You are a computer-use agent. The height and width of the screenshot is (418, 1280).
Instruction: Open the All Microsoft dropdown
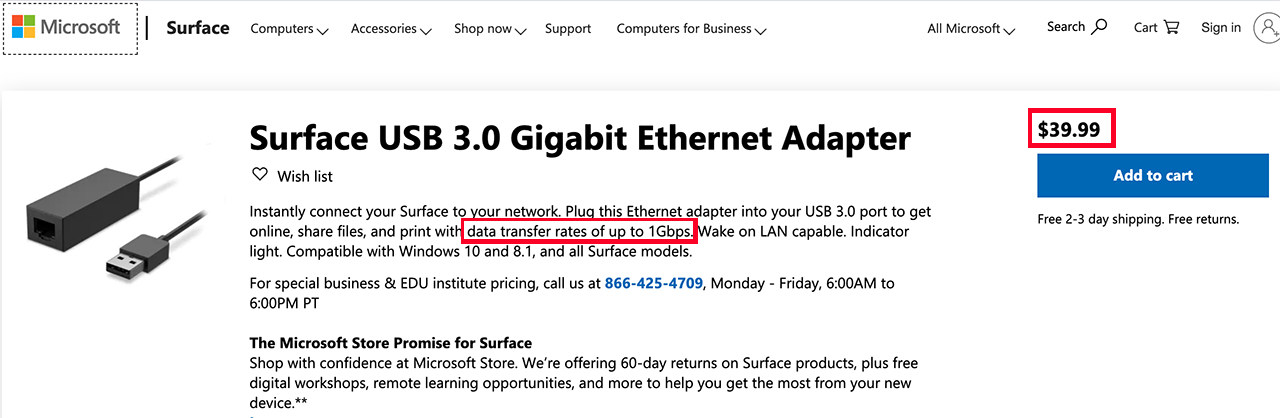tap(970, 29)
